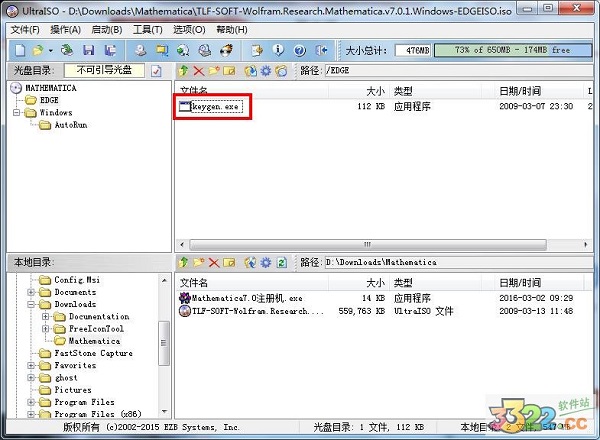Screen dimensions: 600x440
Task: Click the Add files toolbar icon
Action: tap(257, 50)
